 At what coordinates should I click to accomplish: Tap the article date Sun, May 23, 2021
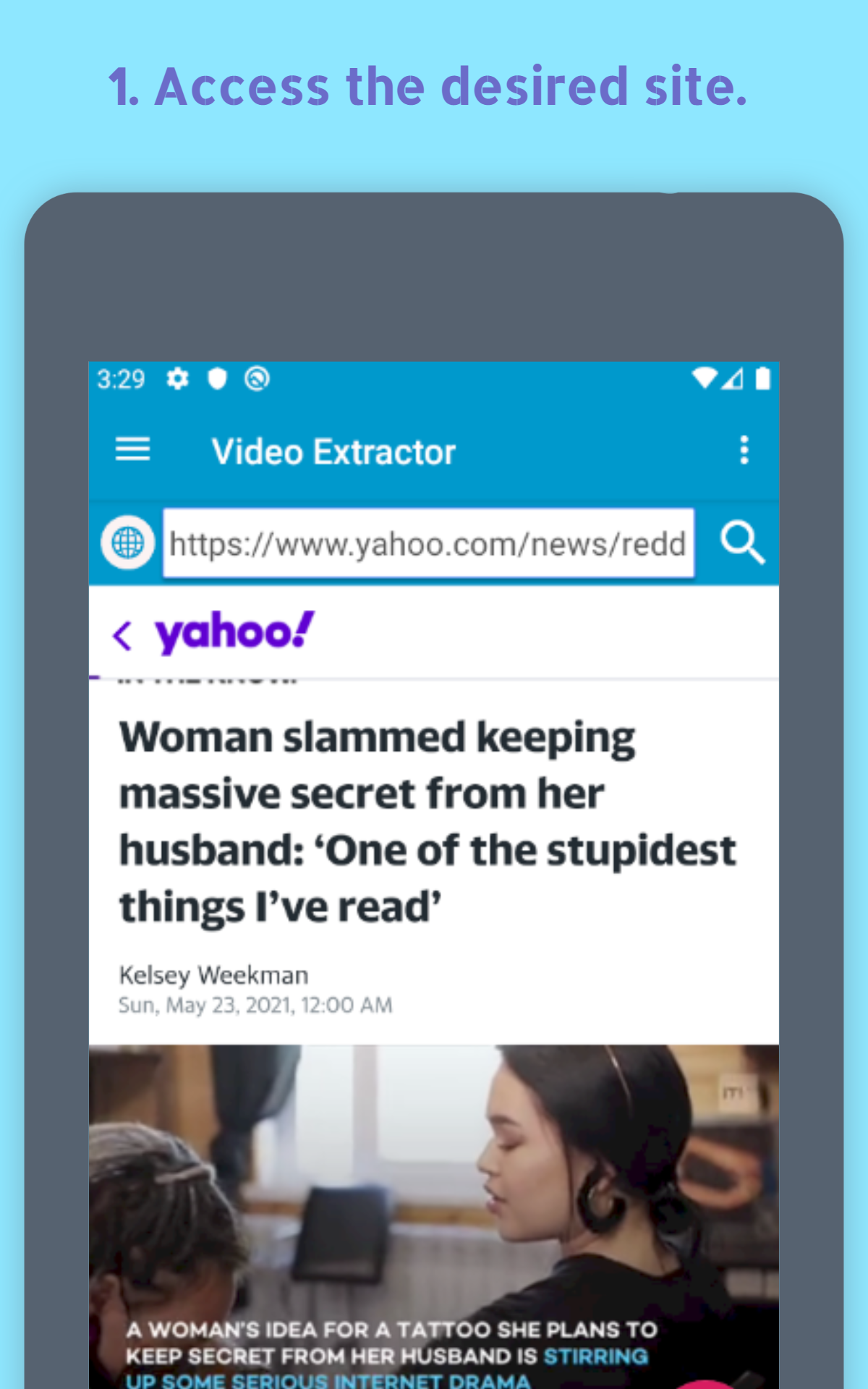[255, 1006]
